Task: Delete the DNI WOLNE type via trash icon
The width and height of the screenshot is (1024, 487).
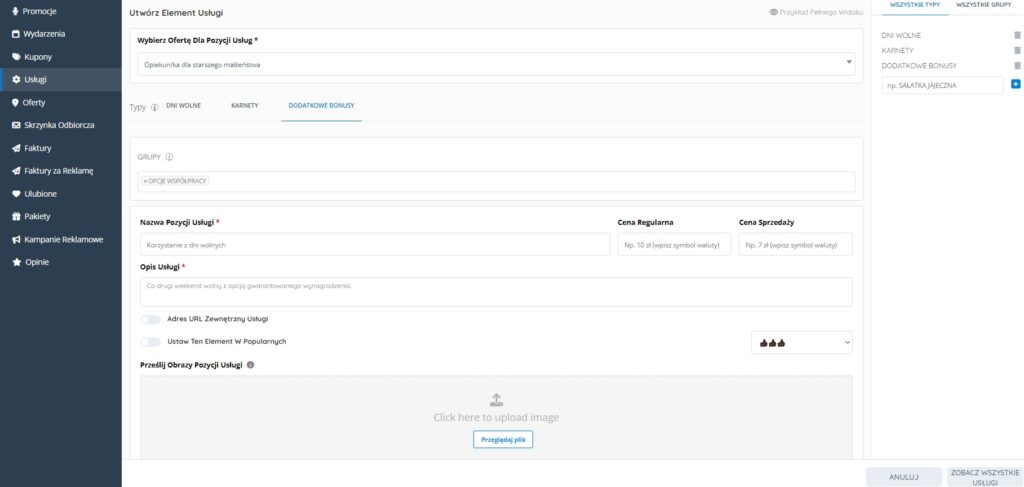Action: (x=1017, y=35)
